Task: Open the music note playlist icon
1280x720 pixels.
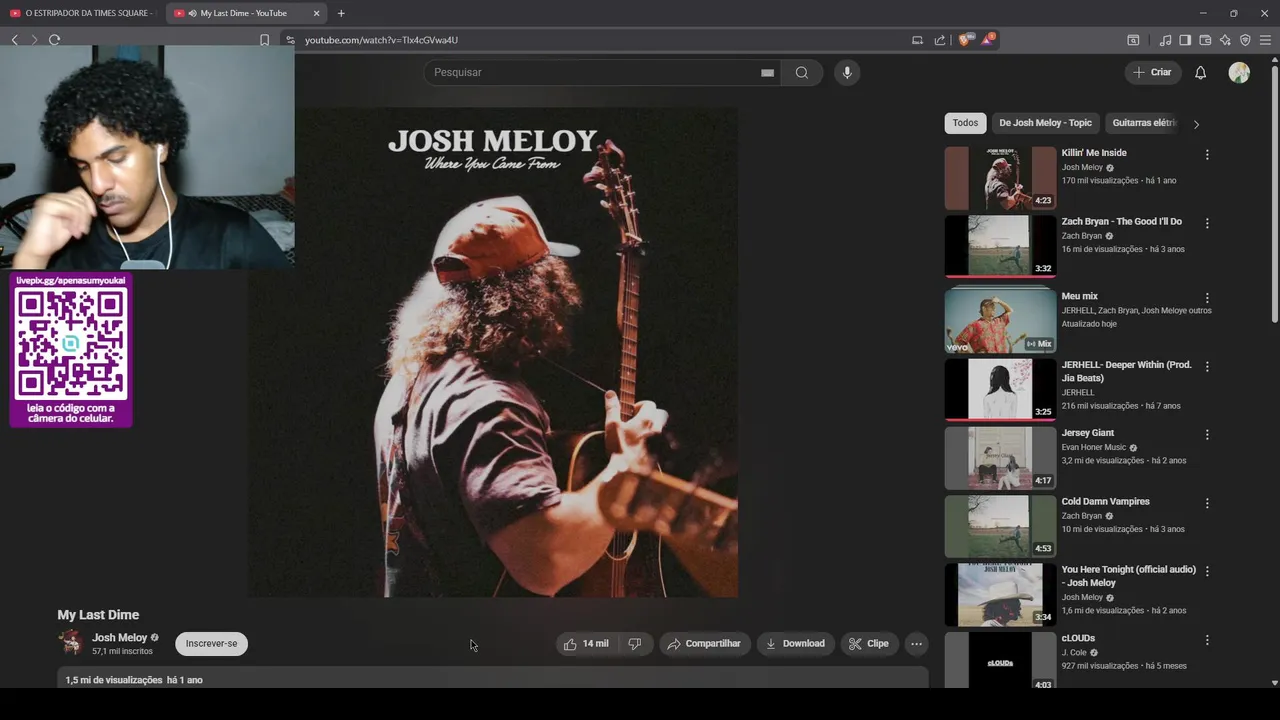Action: [1165, 40]
